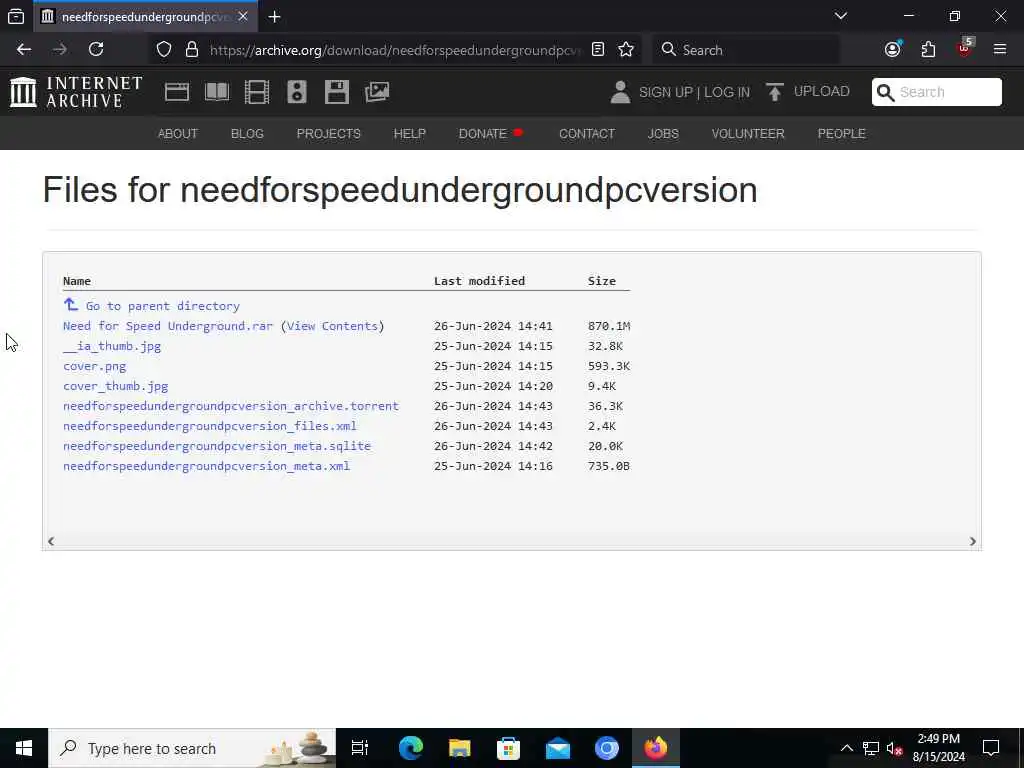Download Need for Speed Underground.rar
The width and height of the screenshot is (1024, 768).
coord(168,326)
